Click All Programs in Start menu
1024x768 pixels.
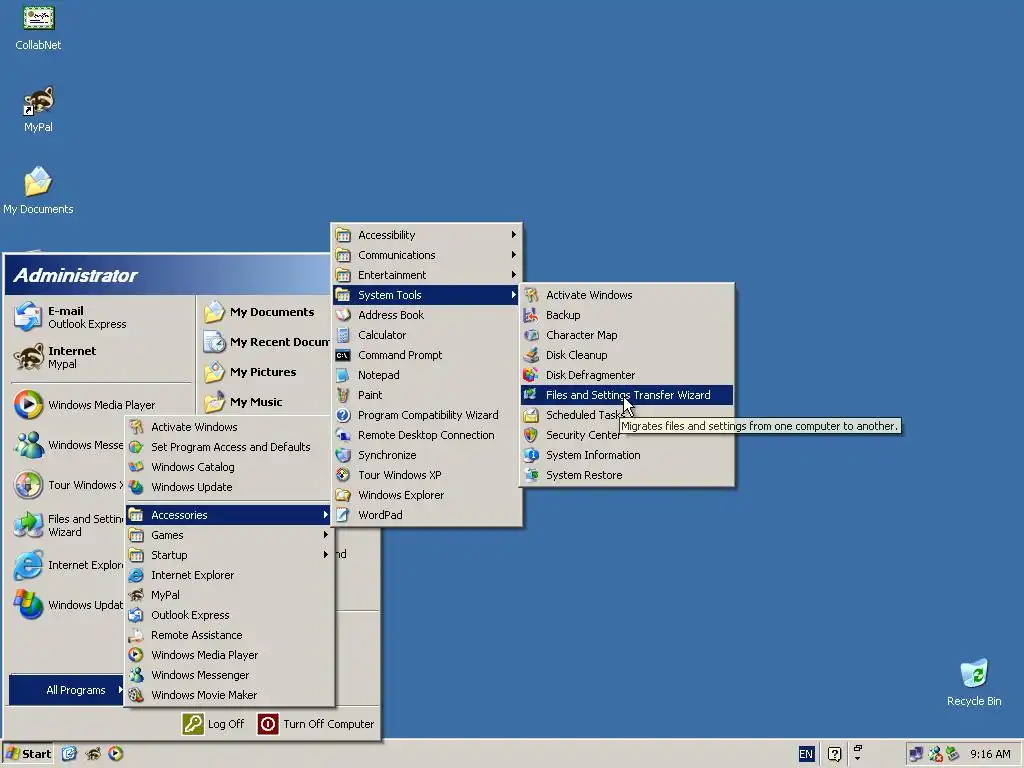click(x=67, y=690)
